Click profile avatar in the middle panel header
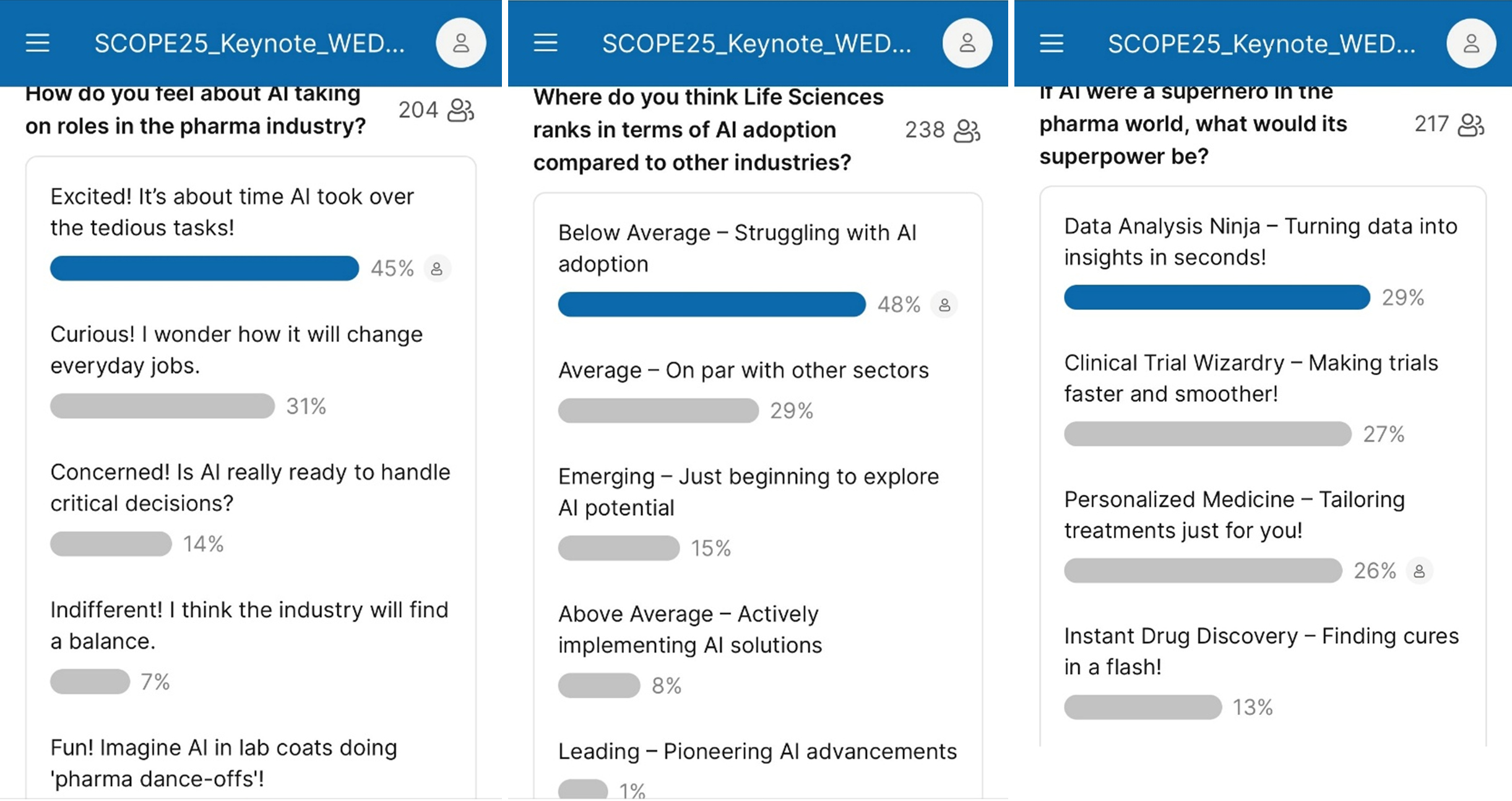The height and width of the screenshot is (801, 1512). (967, 43)
